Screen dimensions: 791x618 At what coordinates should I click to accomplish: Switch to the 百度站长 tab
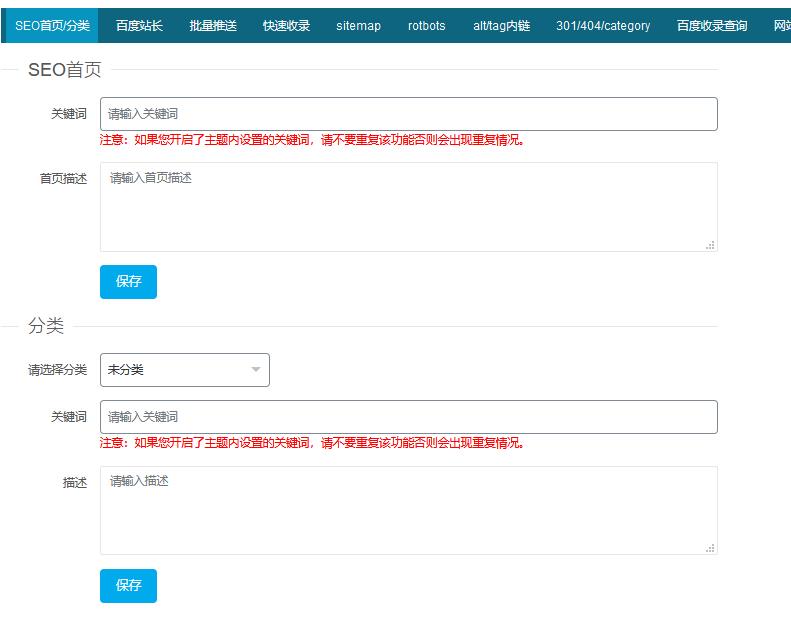[x=139, y=26]
